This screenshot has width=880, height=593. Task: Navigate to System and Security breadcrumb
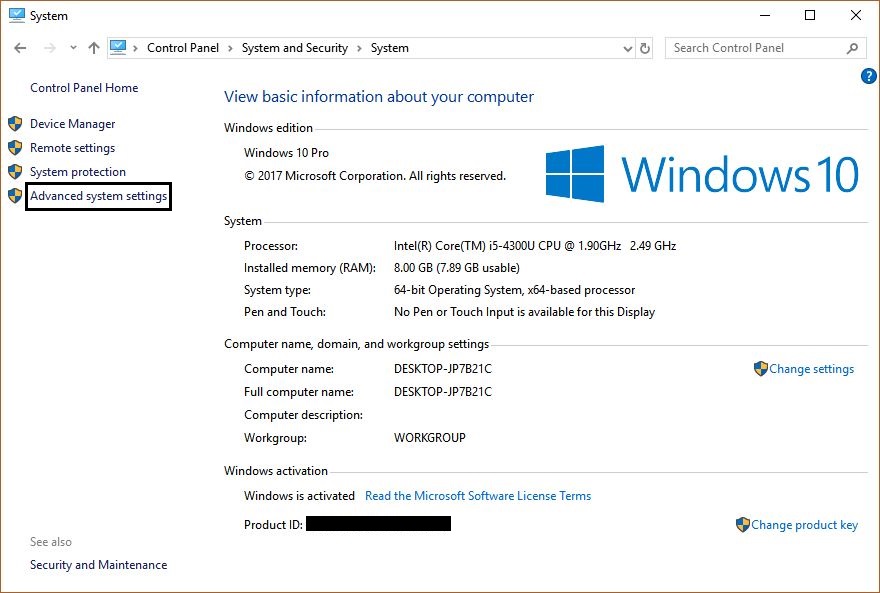(295, 48)
